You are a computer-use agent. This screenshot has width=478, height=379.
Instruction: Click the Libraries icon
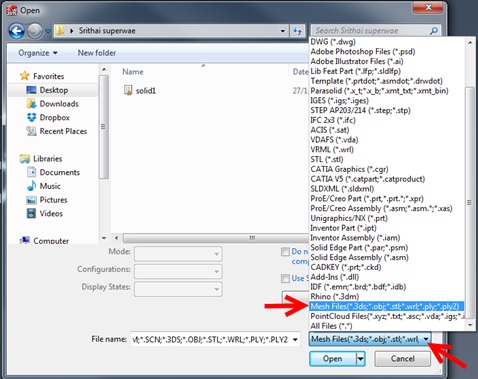[25, 159]
